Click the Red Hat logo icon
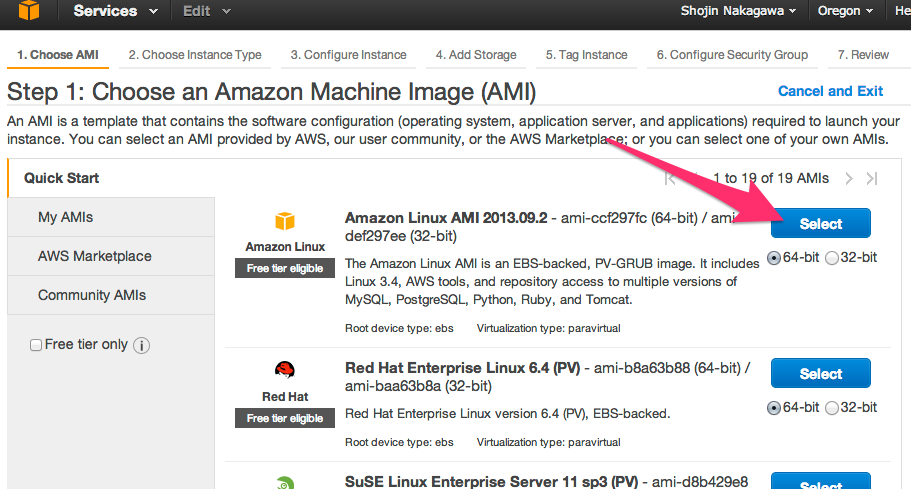This screenshot has height=489, width=911. pos(285,370)
